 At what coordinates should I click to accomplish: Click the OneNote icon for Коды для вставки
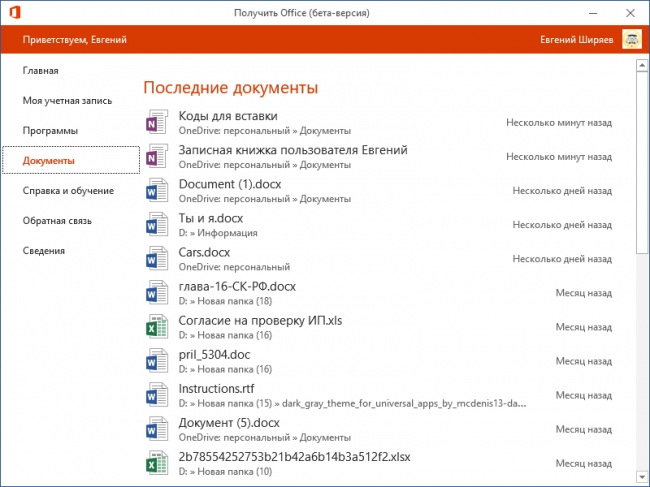click(157, 122)
